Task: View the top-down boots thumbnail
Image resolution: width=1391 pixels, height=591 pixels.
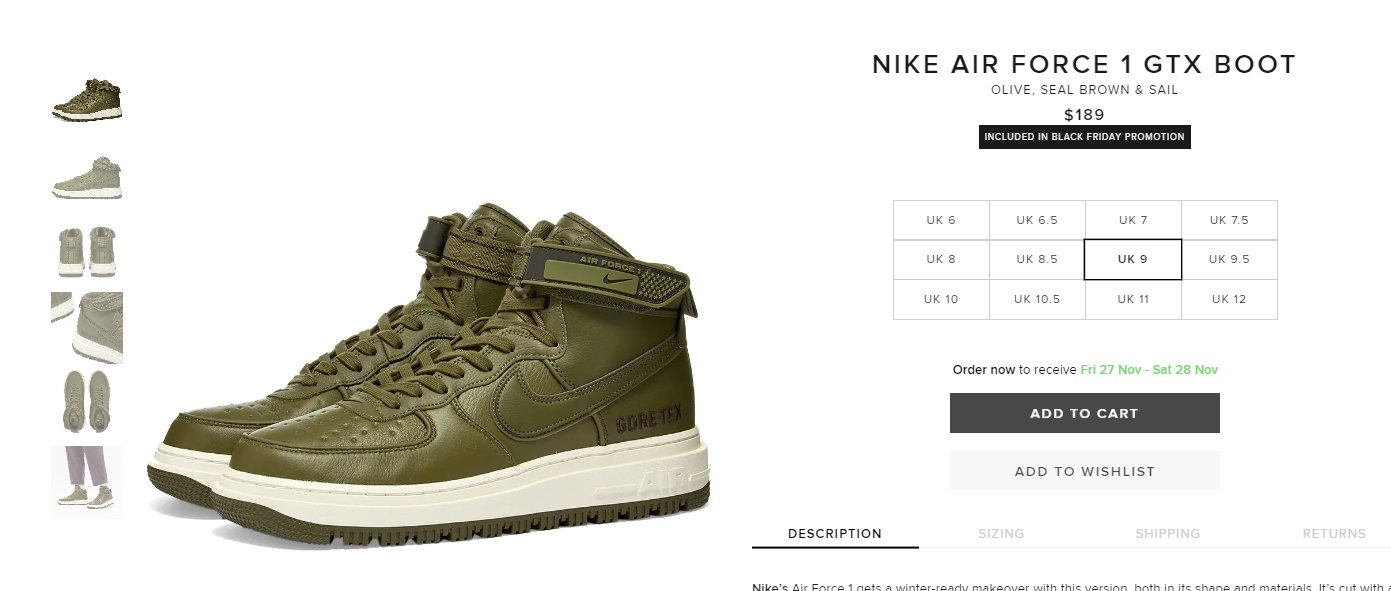Action: pyautogui.click(x=87, y=402)
